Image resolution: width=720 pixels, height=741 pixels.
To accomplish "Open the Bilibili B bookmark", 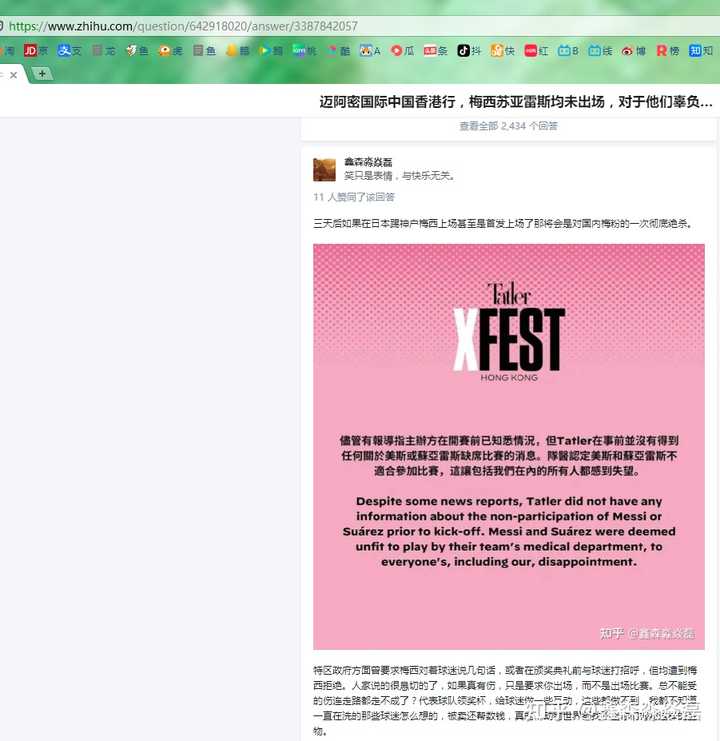I will pyautogui.click(x=568, y=51).
